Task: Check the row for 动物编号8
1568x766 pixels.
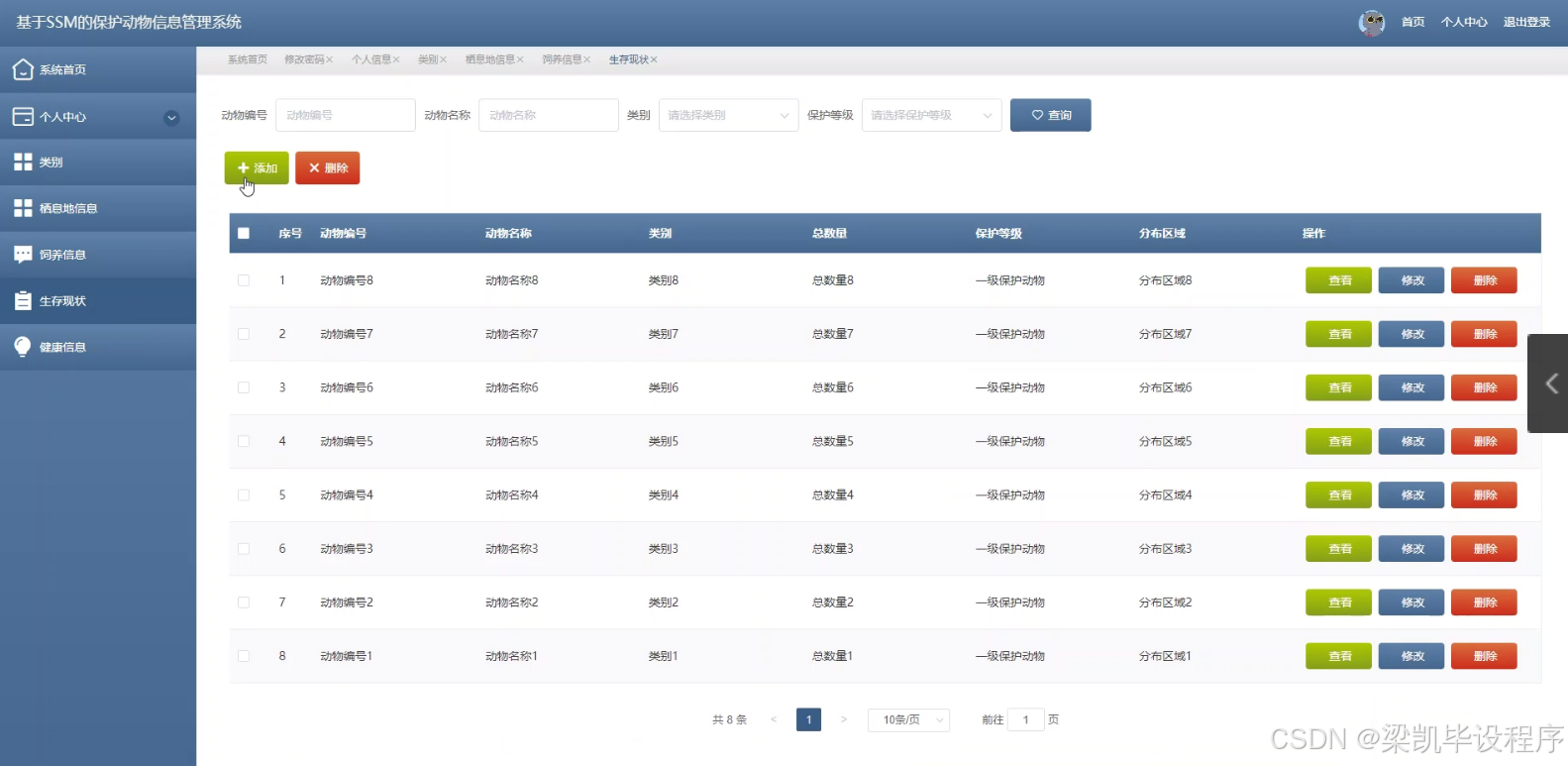Action: (244, 280)
